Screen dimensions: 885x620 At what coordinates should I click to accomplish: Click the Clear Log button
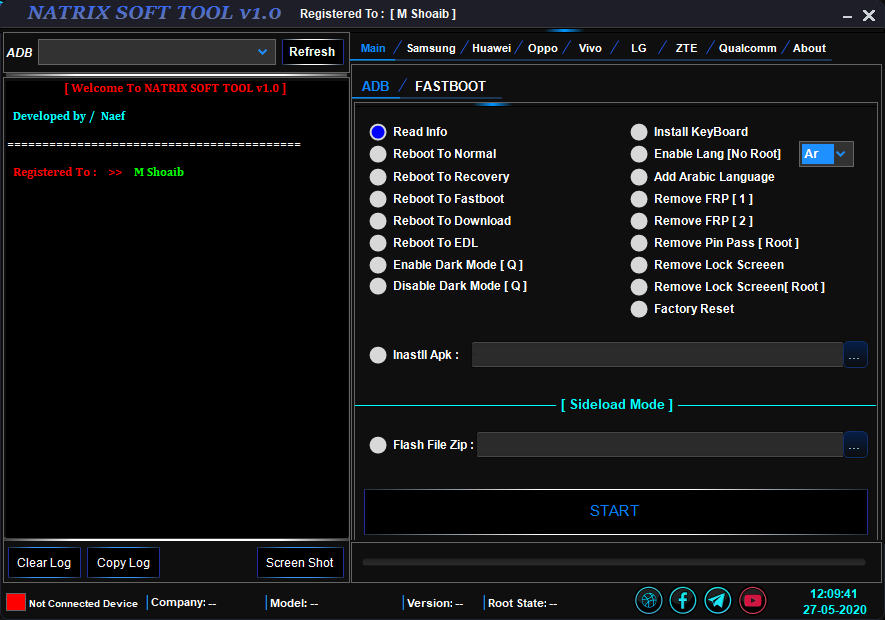click(x=44, y=562)
